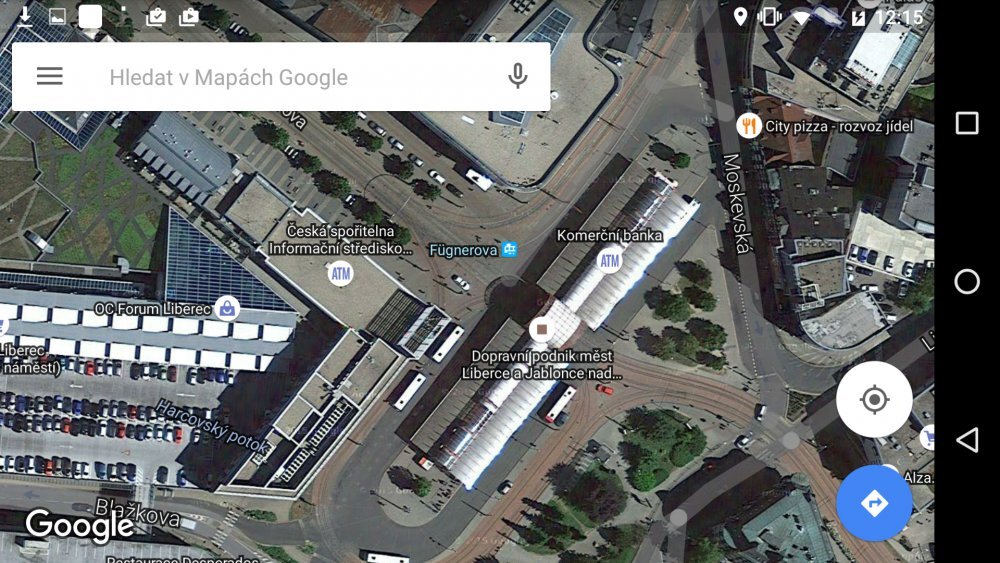Select the Komerční banka ATM marker

click(x=609, y=260)
